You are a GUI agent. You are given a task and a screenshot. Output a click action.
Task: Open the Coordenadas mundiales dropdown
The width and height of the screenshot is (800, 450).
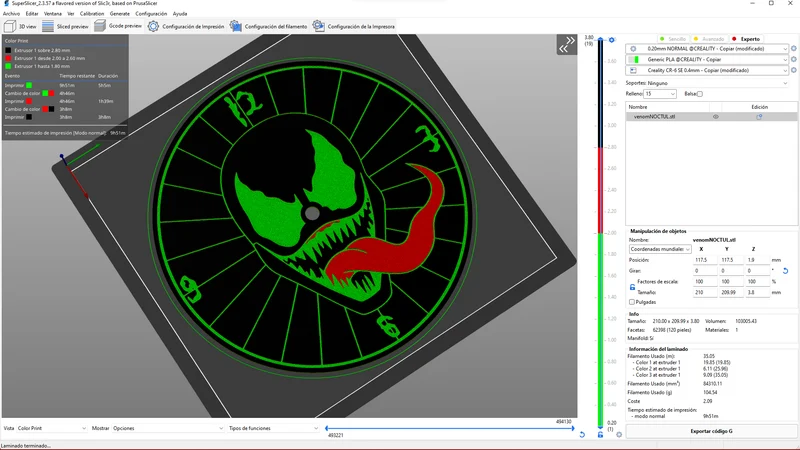click(660, 249)
